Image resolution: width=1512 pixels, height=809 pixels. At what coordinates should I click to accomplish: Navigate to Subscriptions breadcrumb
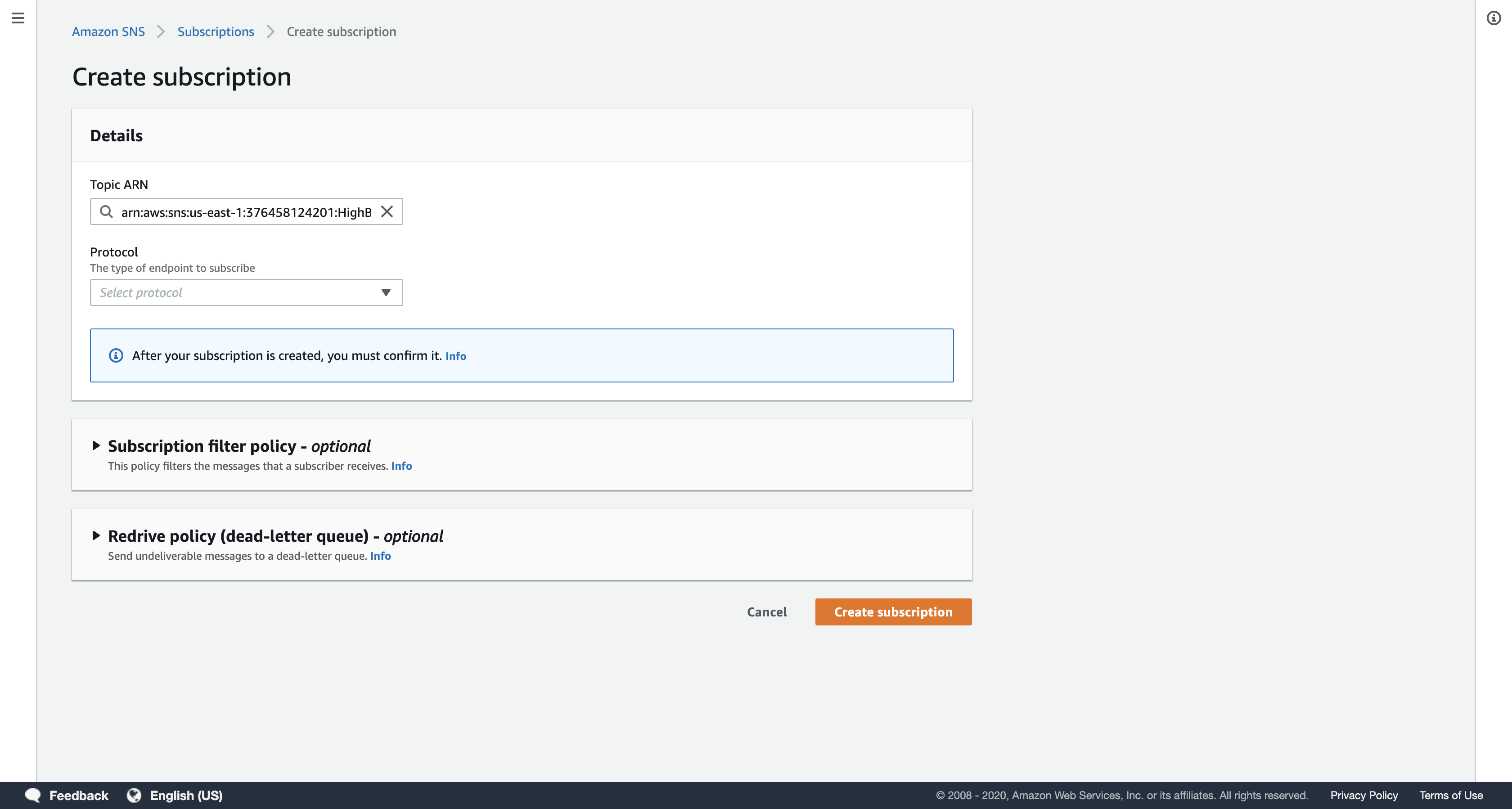point(216,31)
